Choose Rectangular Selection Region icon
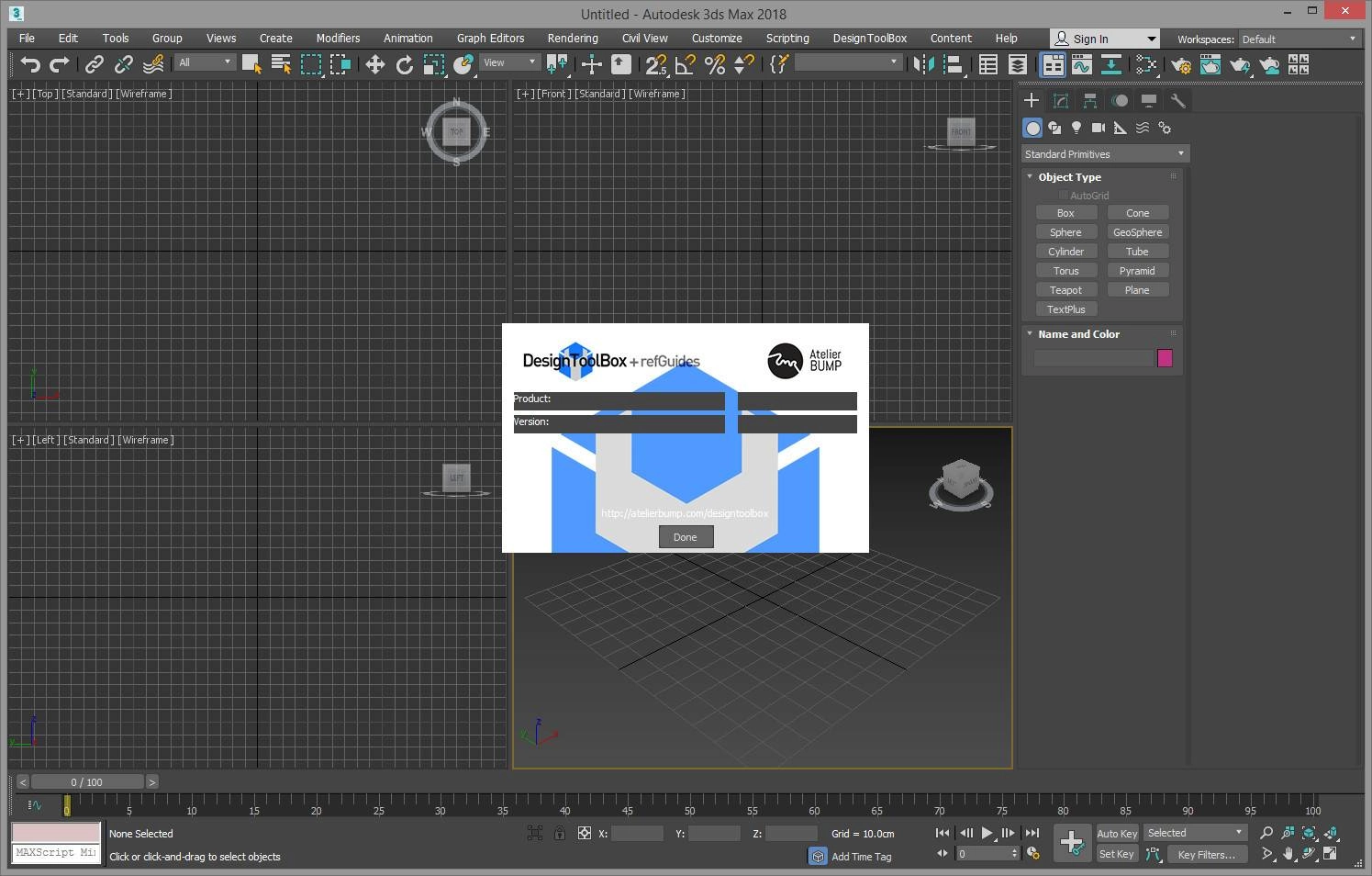The width and height of the screenshot is (1372, 876). (x=311, y=64)
